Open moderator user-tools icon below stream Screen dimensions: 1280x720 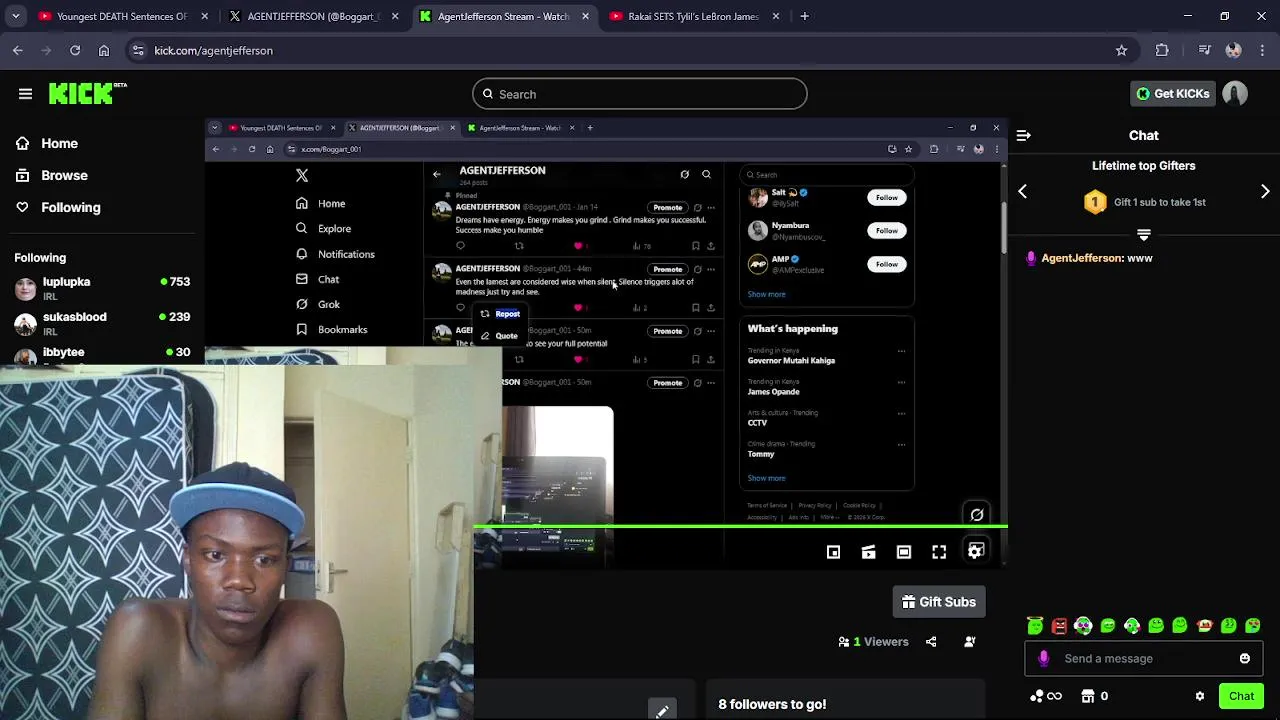point(969,642)
